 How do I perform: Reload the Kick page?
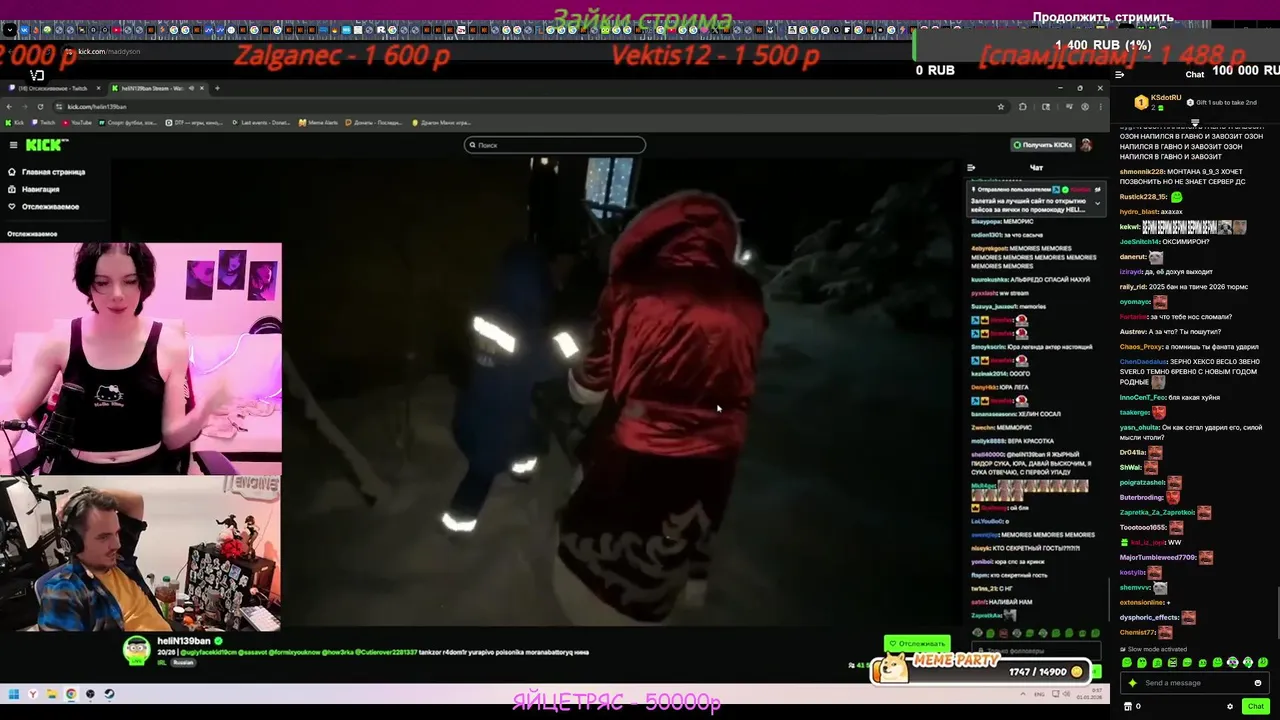pyautogui.click(x=39, y=106)
